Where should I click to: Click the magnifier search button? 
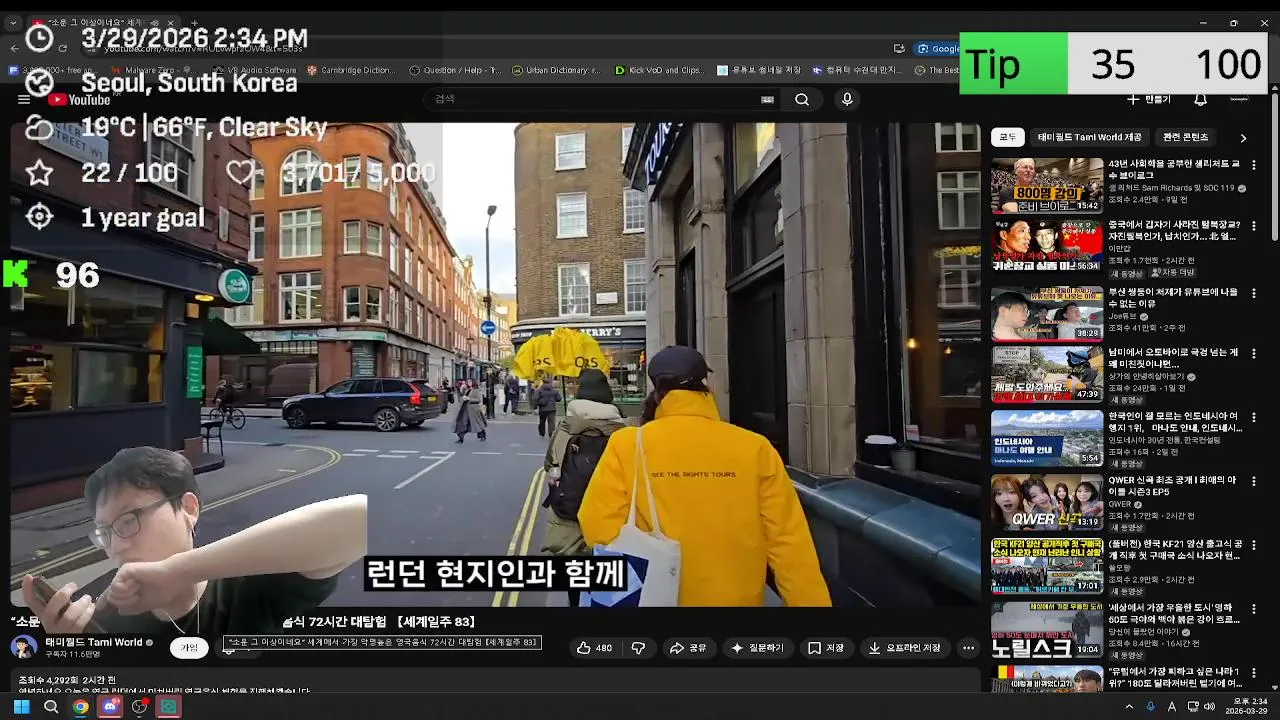(x=802, y=99)
